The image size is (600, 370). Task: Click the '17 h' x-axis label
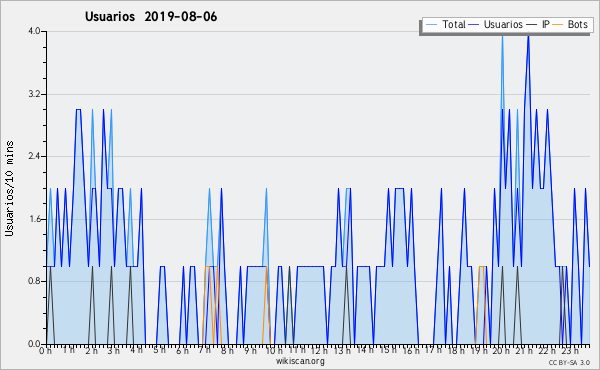(x=434, y=350)
